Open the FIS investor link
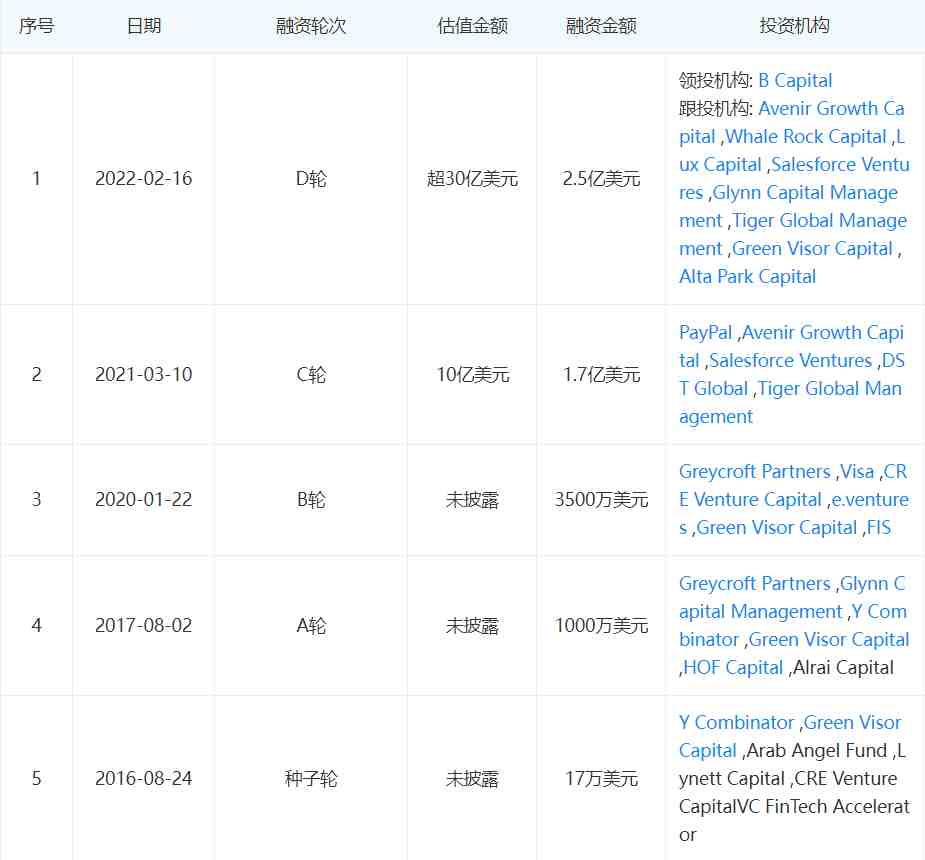The width and height of the screenshot is (925, 860). 878,527
